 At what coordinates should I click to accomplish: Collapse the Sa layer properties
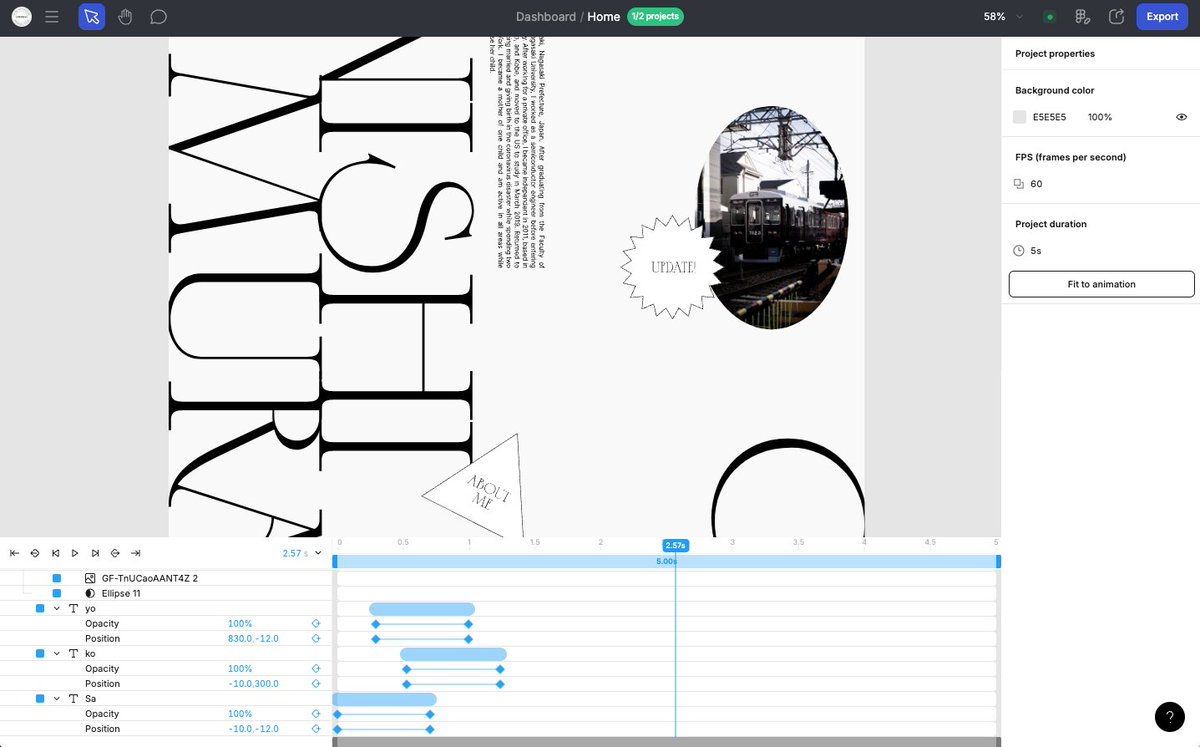pyautogui.click(x=56, y=698)
